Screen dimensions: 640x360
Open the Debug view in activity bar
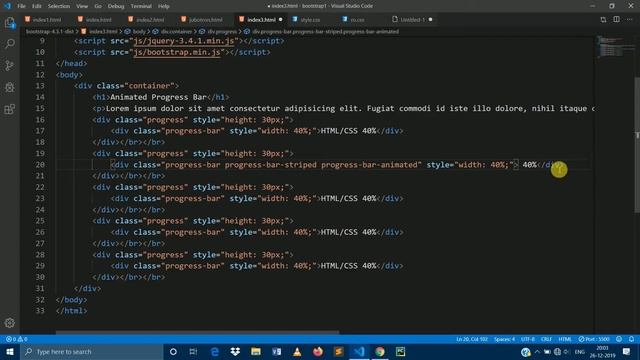9,87
